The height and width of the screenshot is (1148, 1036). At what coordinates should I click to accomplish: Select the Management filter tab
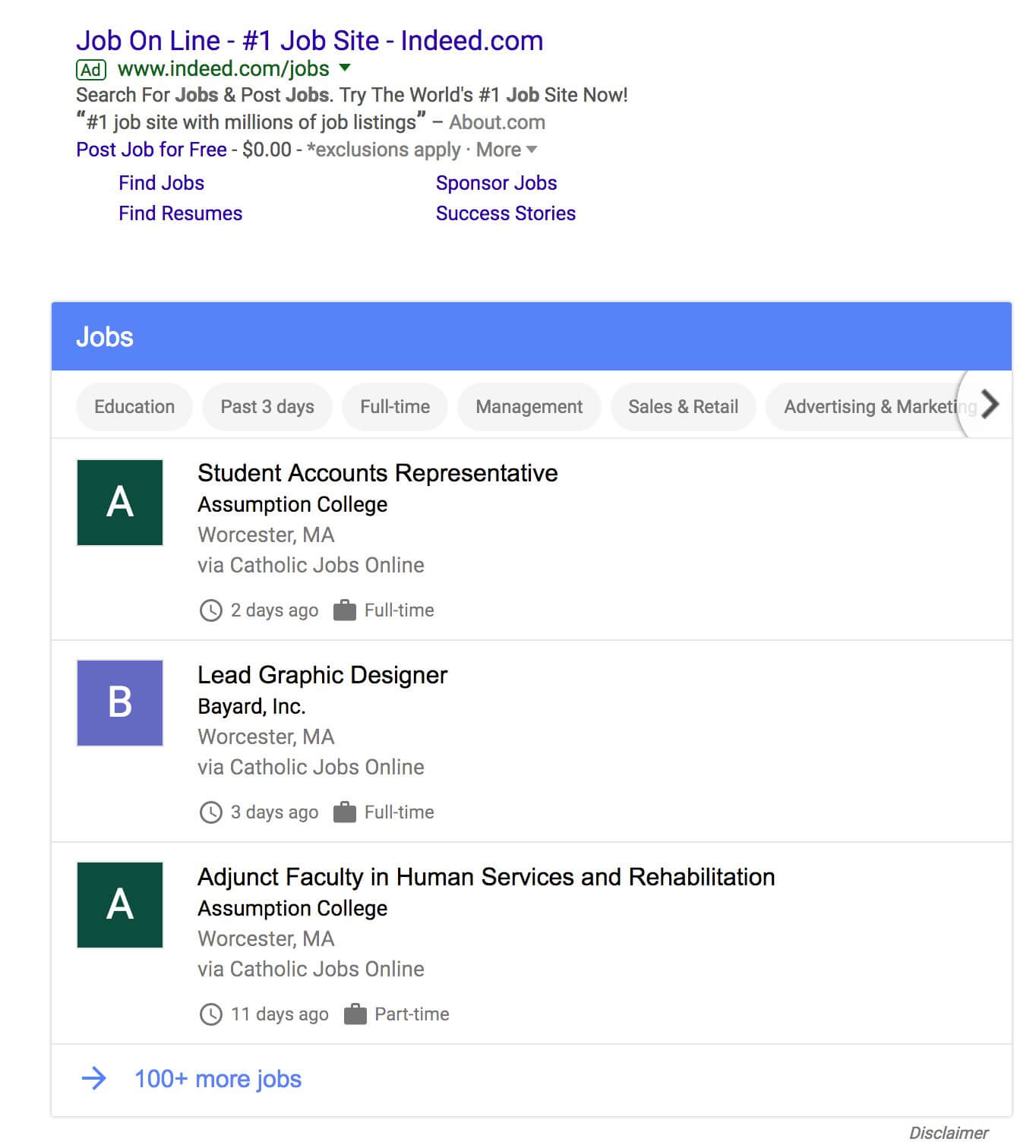529,407
